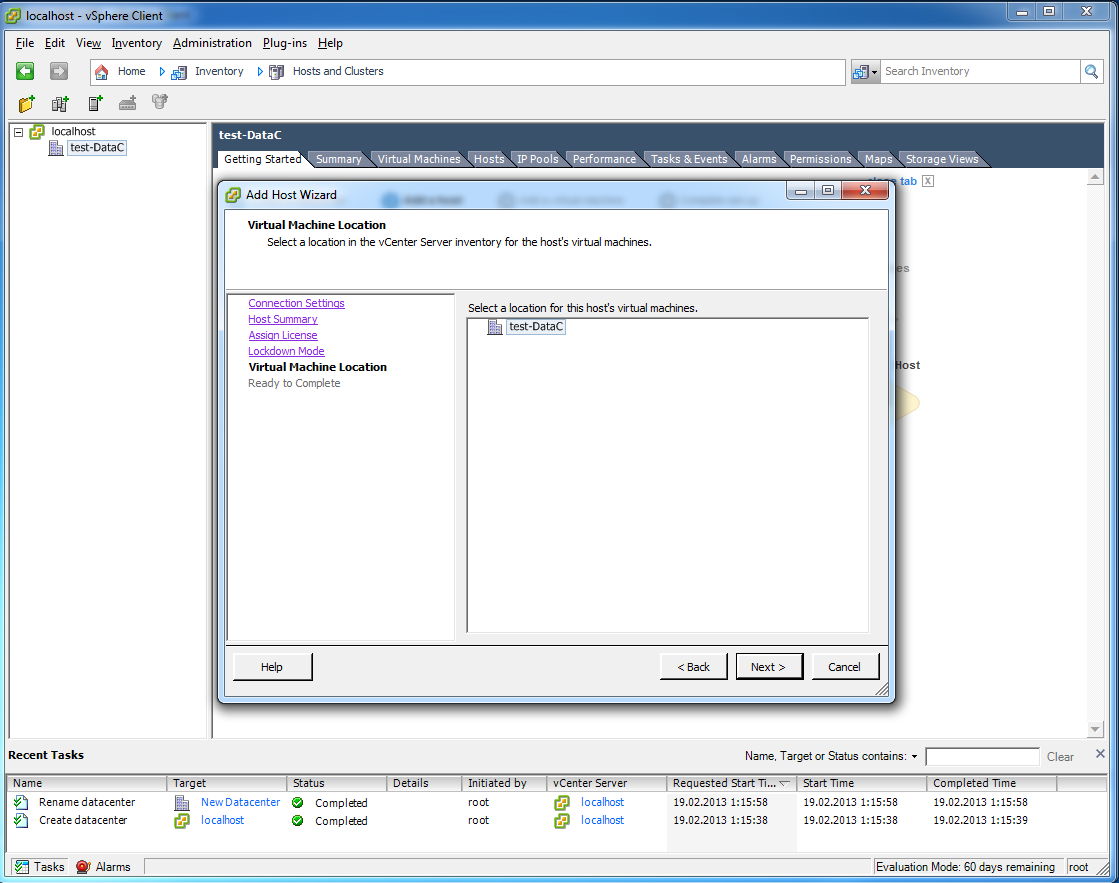Click the gray Forward navigation arrow
The width and height of the screenshot is (1119, 883).
pyautogui.click(x=59, y=71)
